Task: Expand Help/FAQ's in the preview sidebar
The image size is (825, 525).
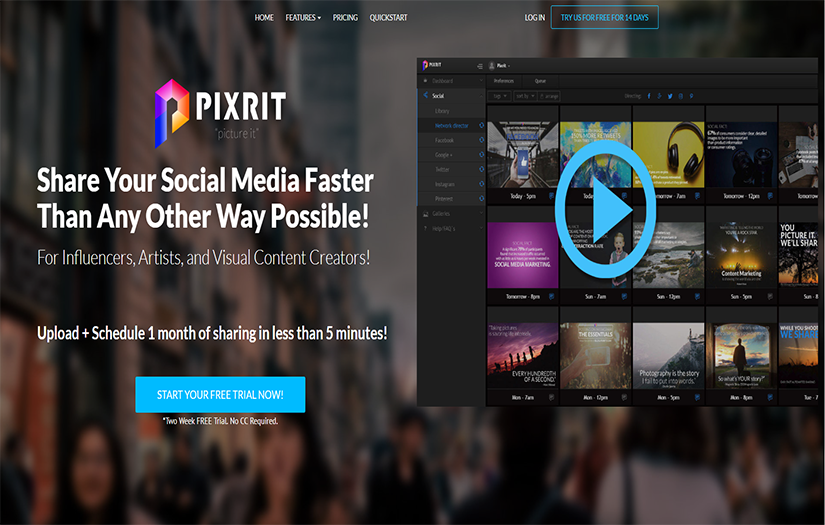Action: [451, 228]
